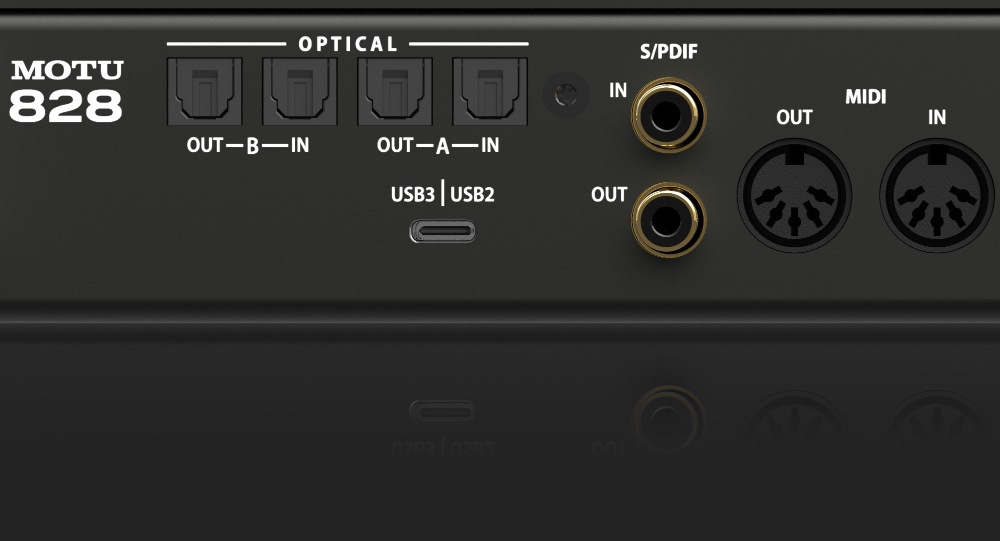Click the letter B under optical ports
Screen dimensions: 1000x541
coord(252,146)
